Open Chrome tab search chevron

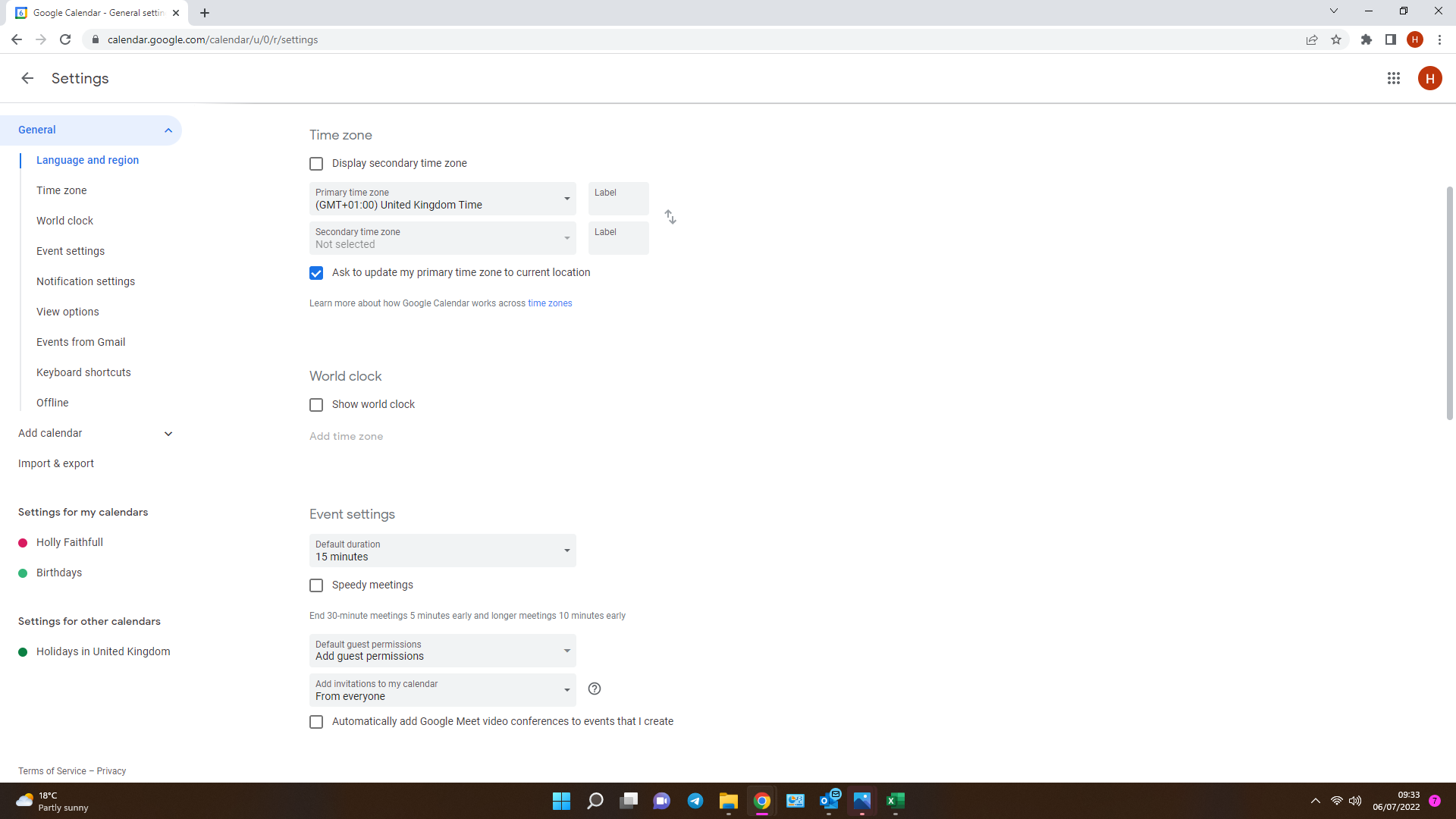click(x=1334, y=11)
